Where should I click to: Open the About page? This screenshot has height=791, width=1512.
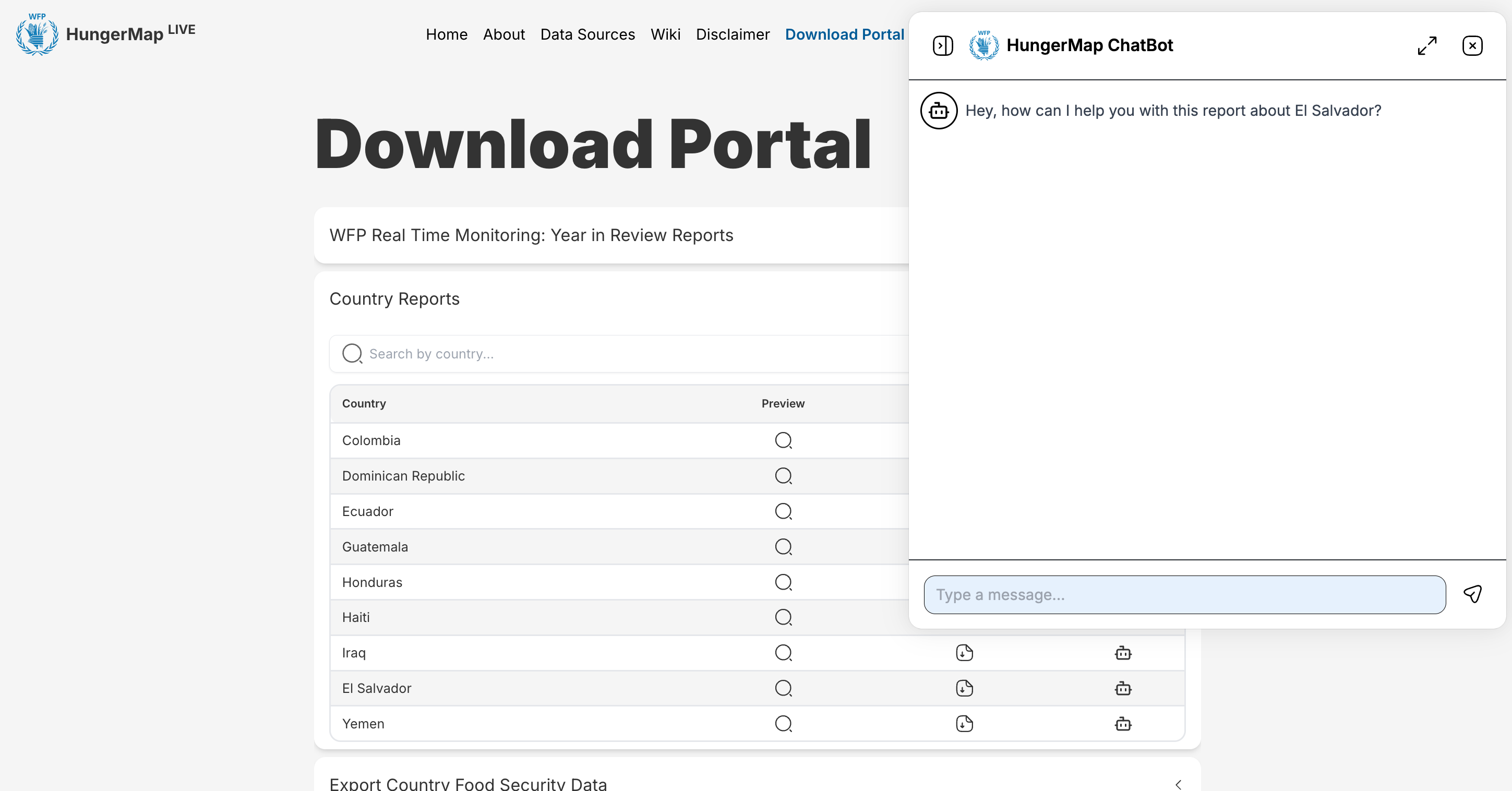pos(503,34)
